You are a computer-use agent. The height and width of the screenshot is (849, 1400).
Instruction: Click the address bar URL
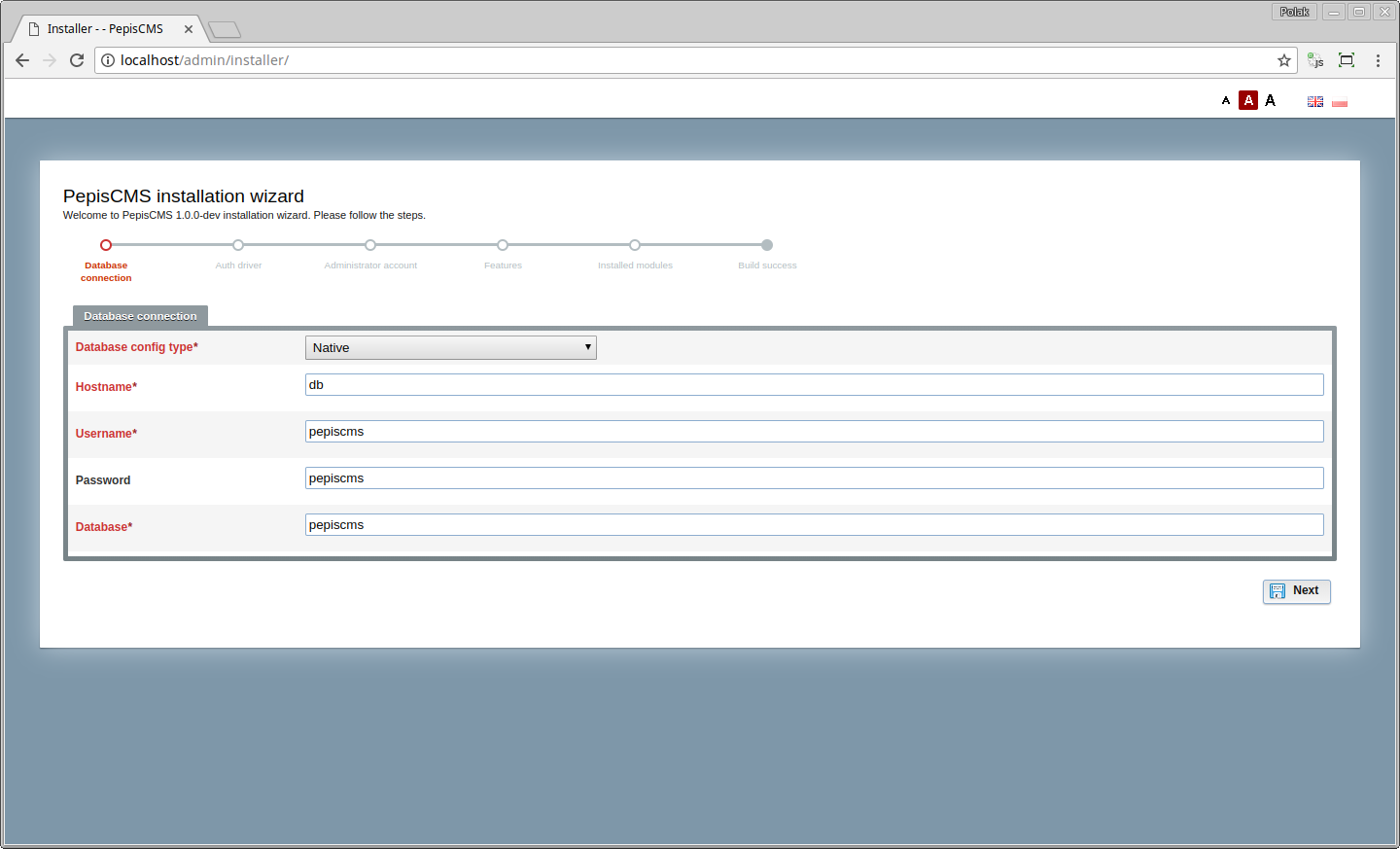[x=204, y=60]
